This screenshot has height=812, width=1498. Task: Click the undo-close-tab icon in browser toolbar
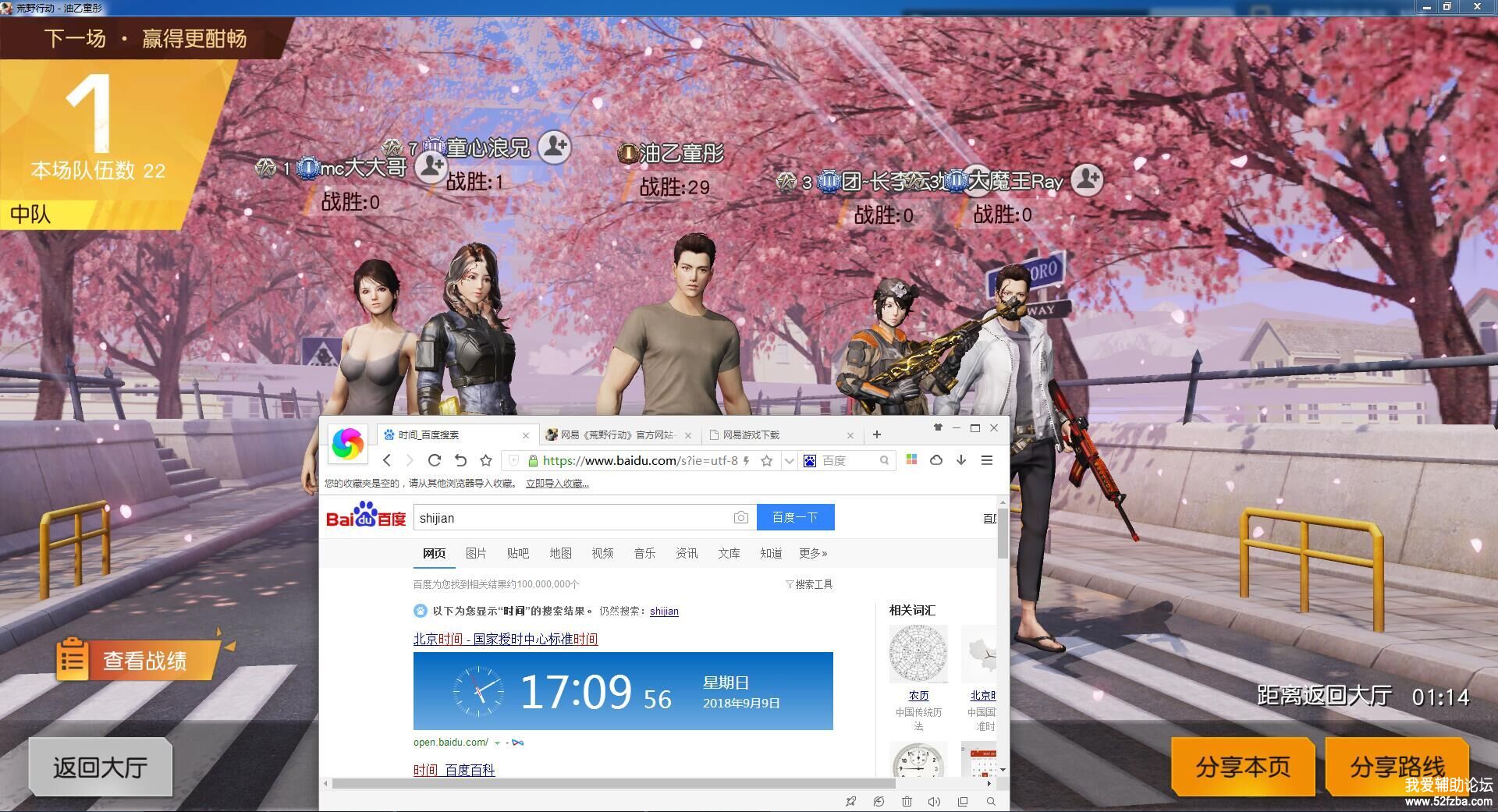tap(460, 460)
